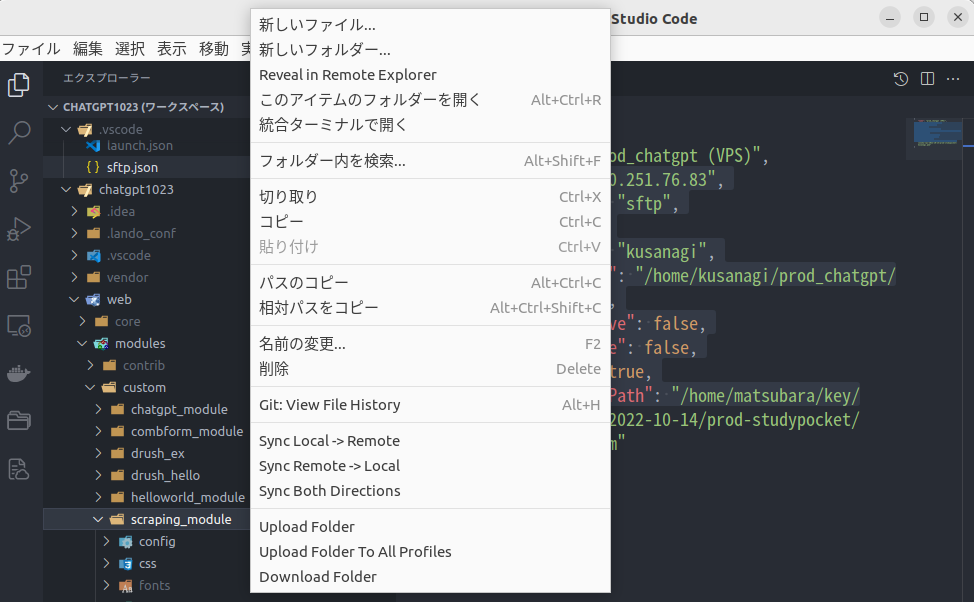Open the Extensions view icon
Viewport: 974px width, 602px height.
tap(19, 278)
